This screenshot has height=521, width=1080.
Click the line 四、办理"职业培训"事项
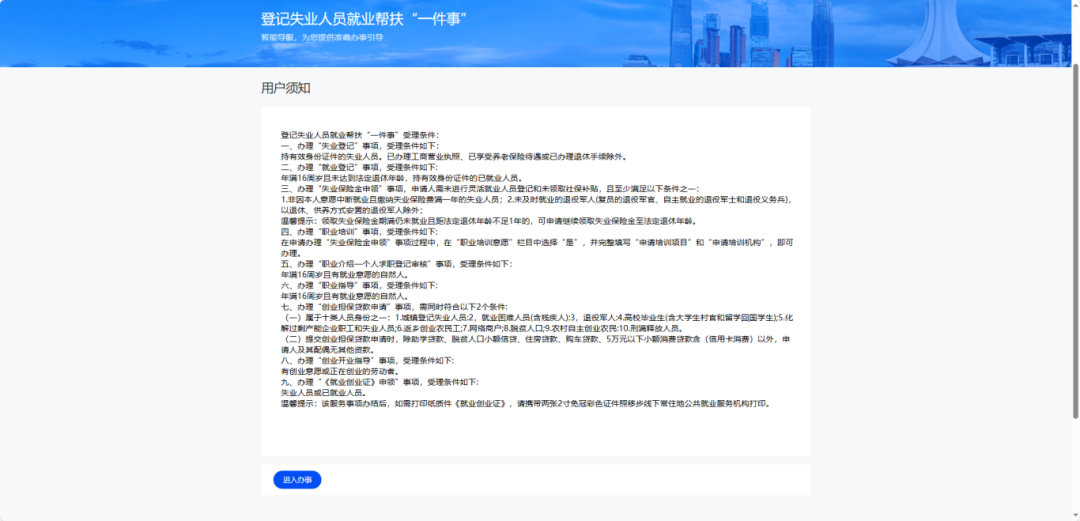(x=359, y=232)
